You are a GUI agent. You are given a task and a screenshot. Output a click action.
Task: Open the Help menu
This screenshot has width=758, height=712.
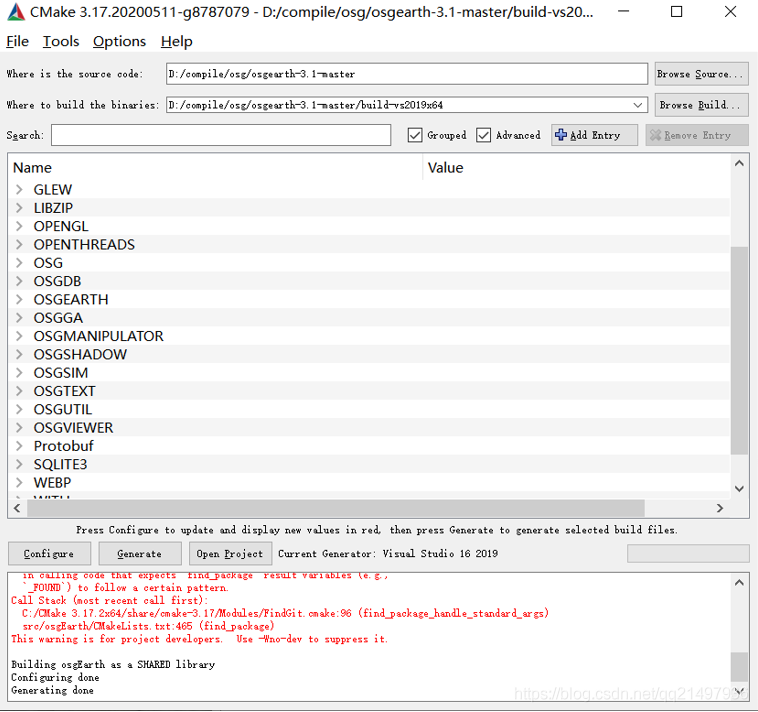[176, 42]
